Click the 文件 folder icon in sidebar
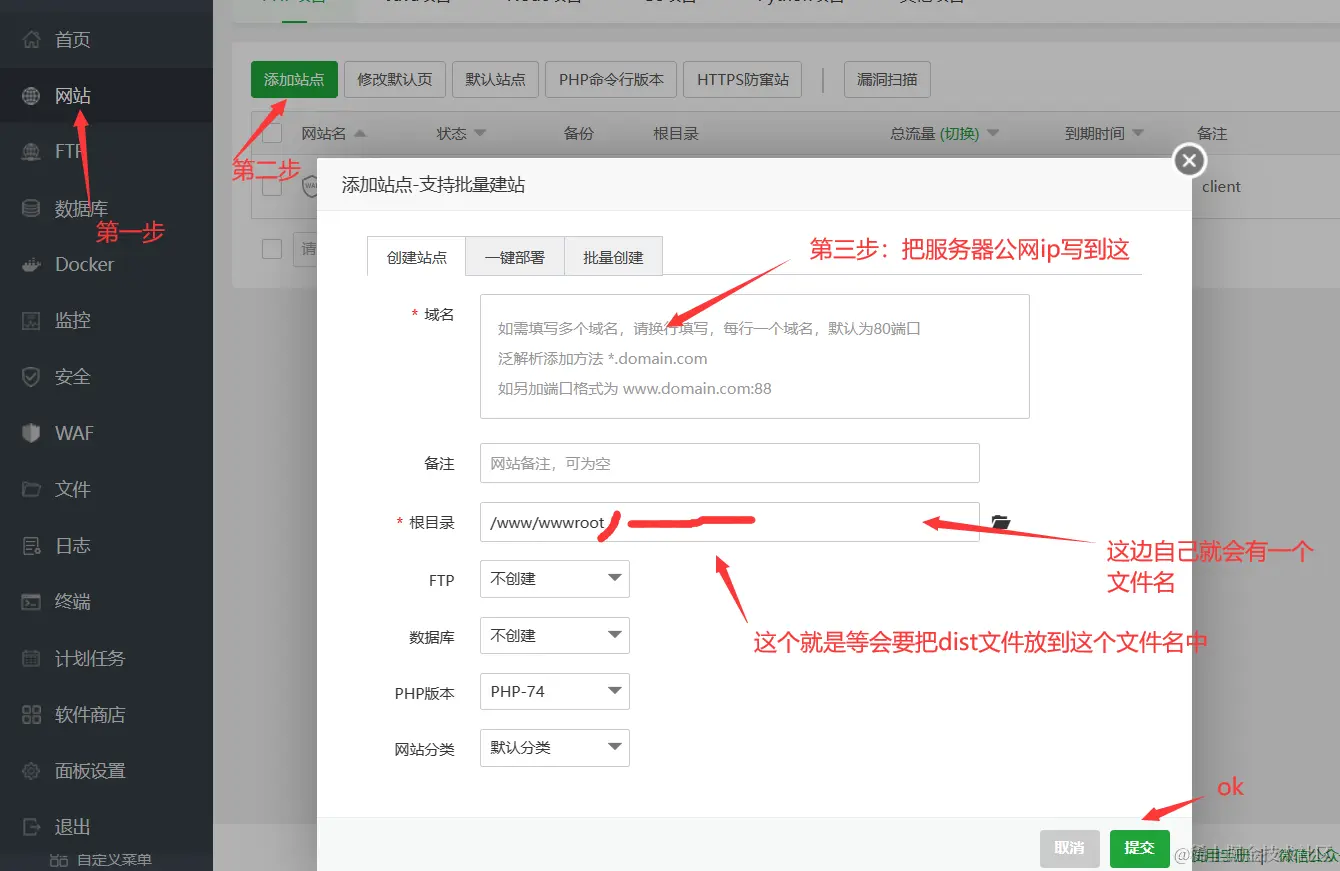 [33, 489]
